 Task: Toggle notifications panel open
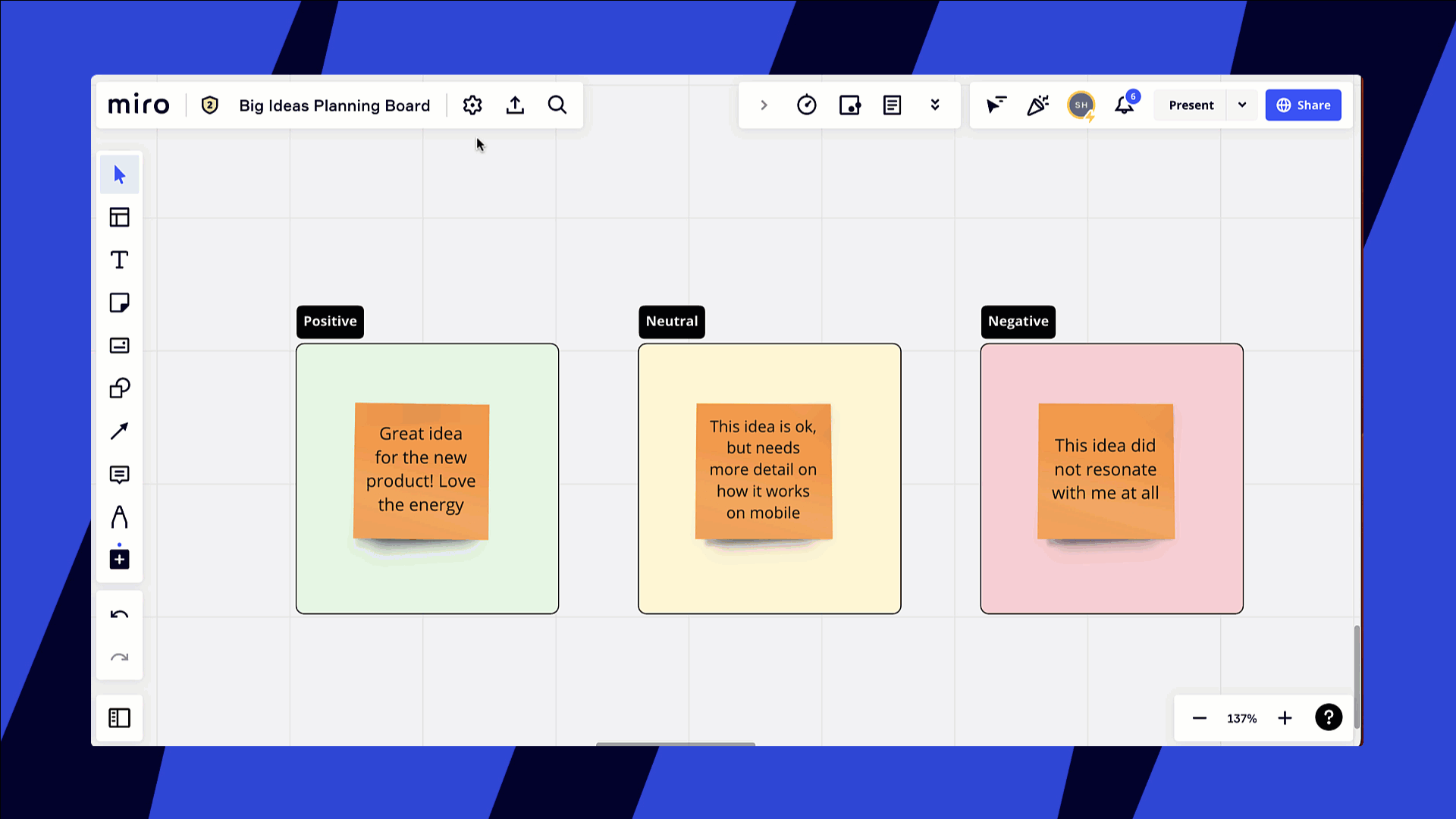tap(1125, 105)
